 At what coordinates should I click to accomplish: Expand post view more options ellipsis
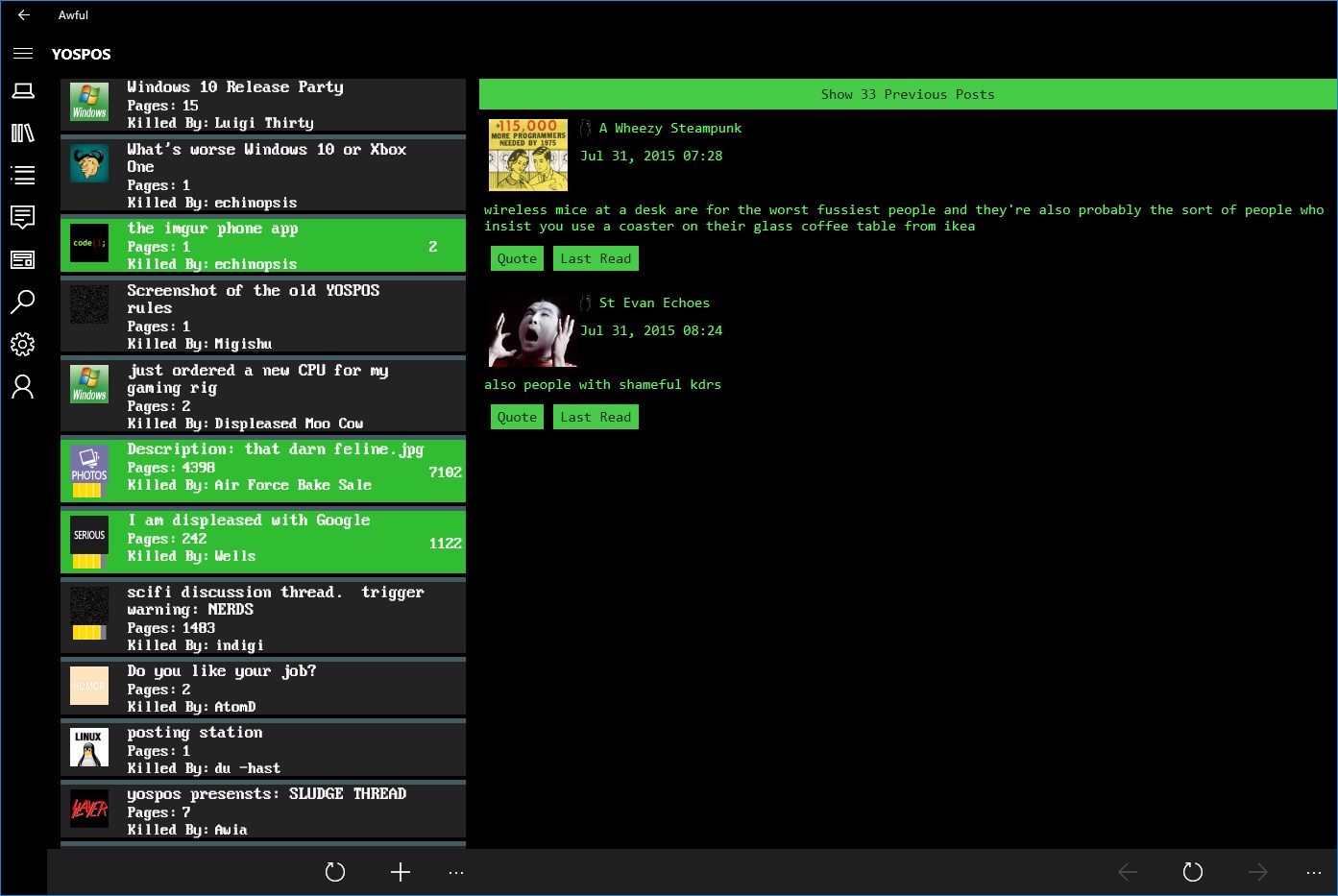[1314, 872]
